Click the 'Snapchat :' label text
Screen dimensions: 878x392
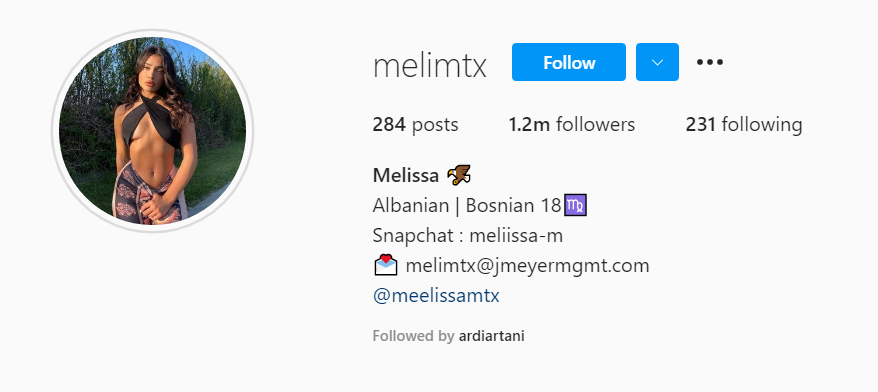(x=418, y=236)
